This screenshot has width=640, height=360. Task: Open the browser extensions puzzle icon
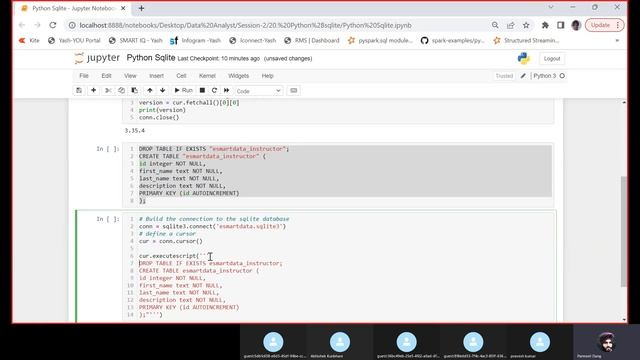click(545, 25)
